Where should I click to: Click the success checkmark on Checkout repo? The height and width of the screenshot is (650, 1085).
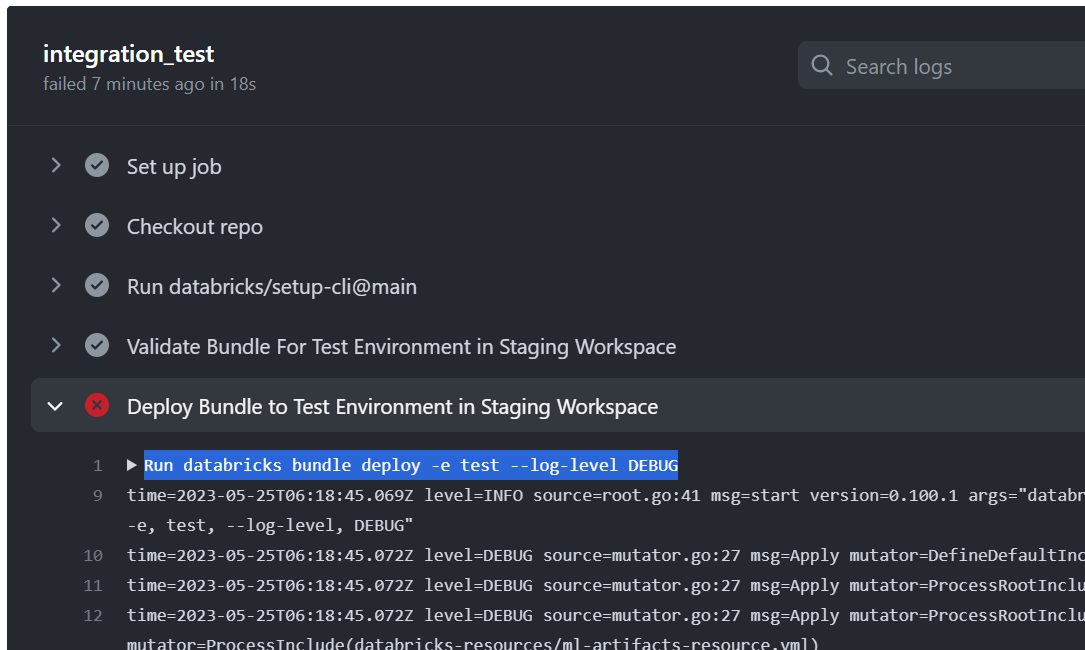(x=96, y=225)
